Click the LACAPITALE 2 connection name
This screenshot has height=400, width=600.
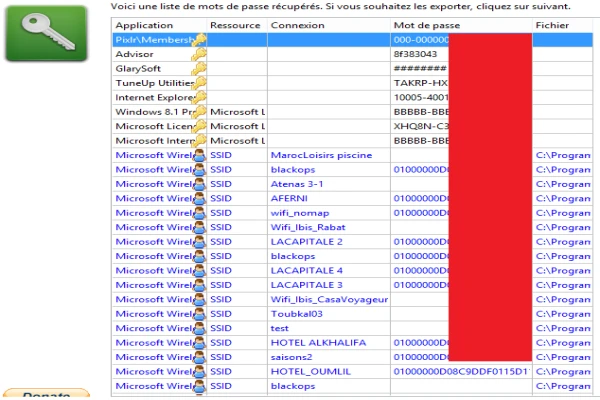tap(306, 242)
